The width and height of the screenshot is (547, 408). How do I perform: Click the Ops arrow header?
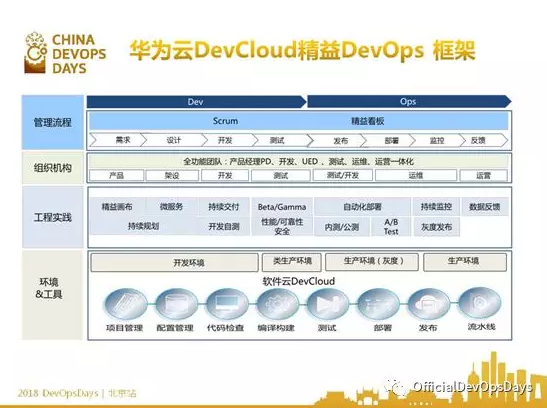point(409,102)
